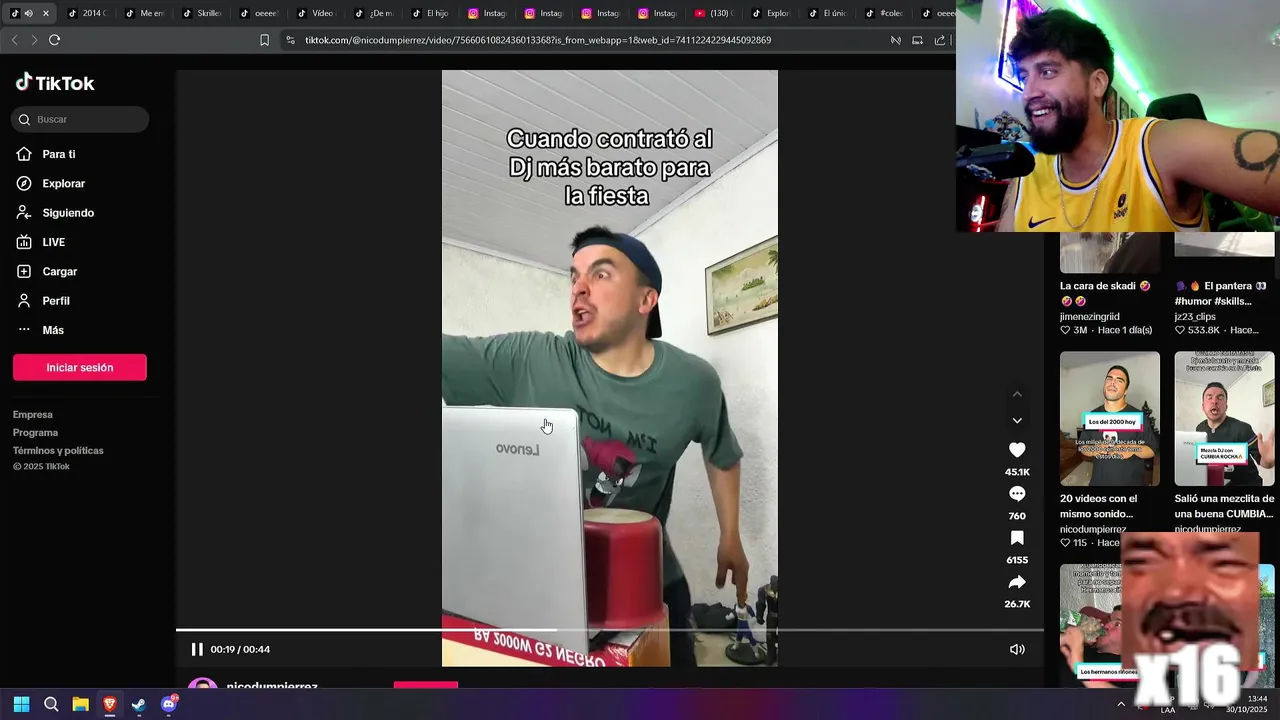
Task: Open the Programa footer link
Action: (x=35, y=432)
